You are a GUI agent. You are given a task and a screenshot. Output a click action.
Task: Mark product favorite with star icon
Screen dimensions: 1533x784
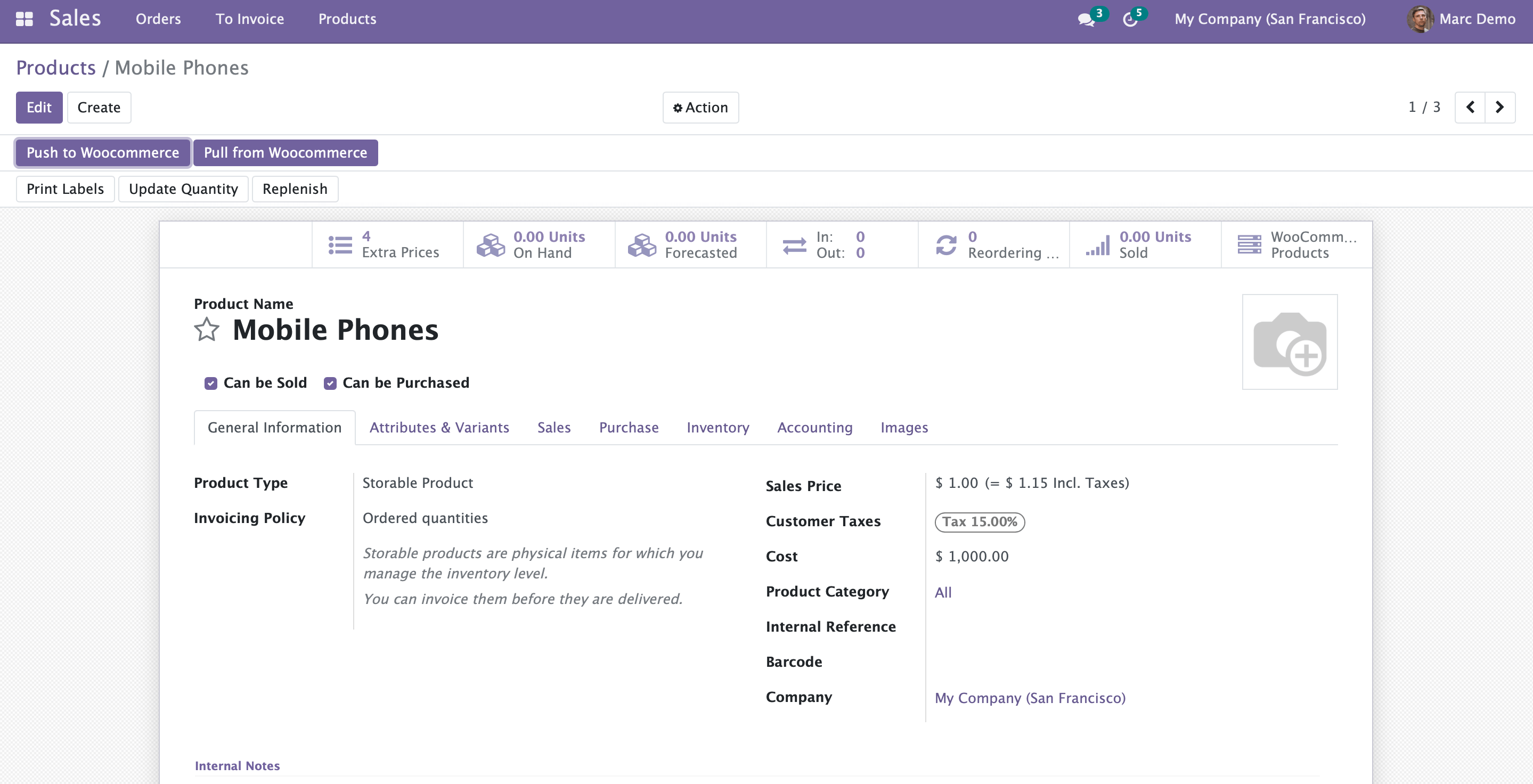tap(207, 330)
